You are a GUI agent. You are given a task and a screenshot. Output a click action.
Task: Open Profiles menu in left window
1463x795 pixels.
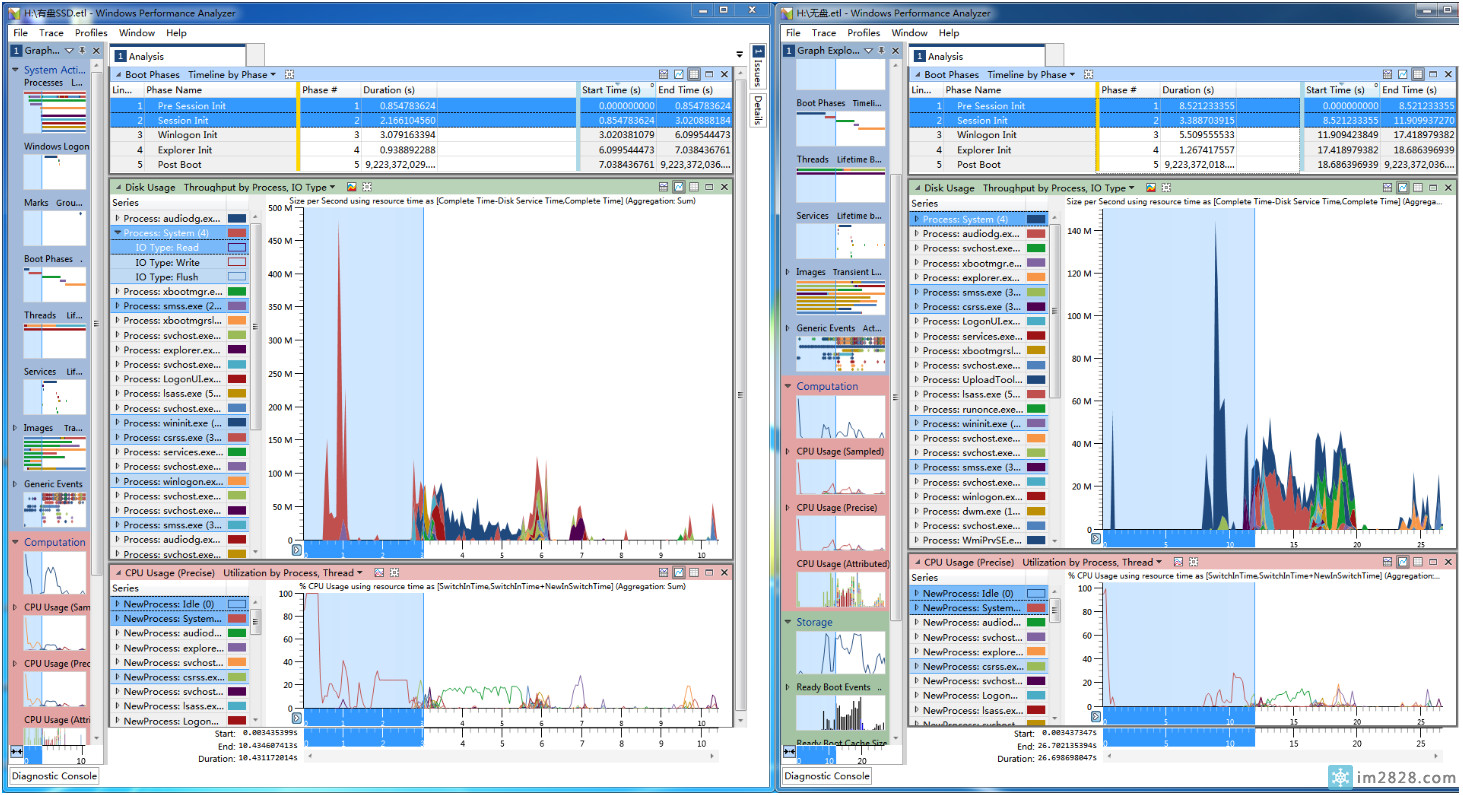pos(91,33)
